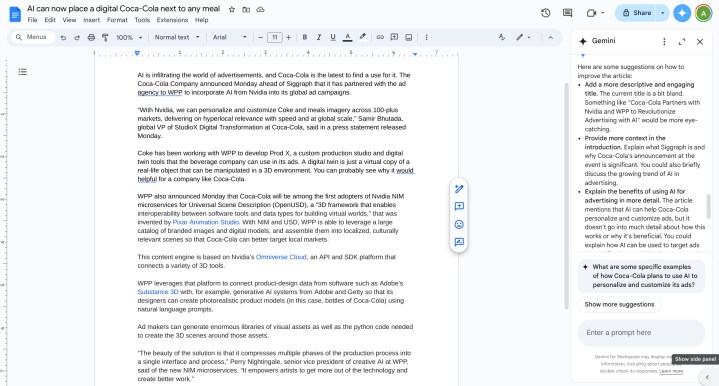
Task: Open the Share options dropdown arrow
Action: click(663, 13)
